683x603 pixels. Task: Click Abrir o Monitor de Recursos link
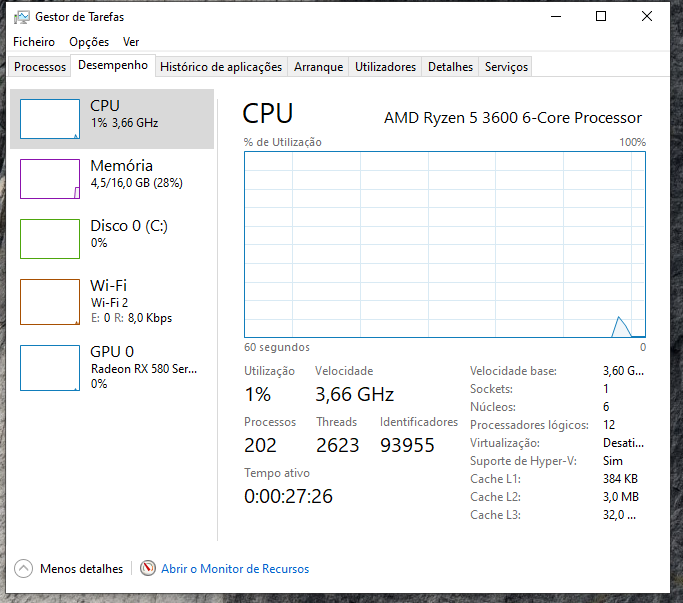point(235,569)
